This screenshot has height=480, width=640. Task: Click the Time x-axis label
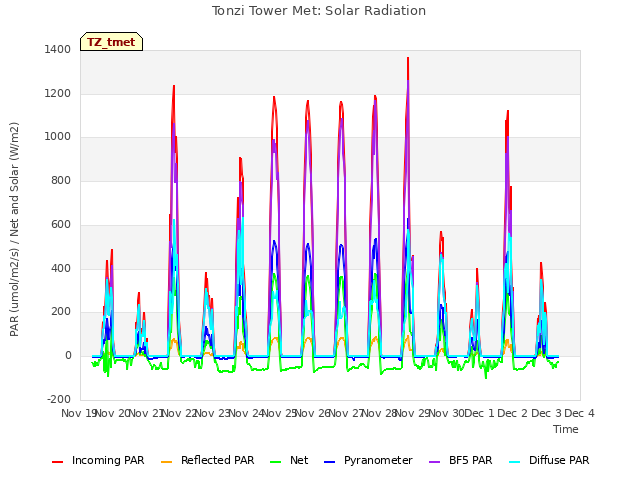(x=566, y=429)
